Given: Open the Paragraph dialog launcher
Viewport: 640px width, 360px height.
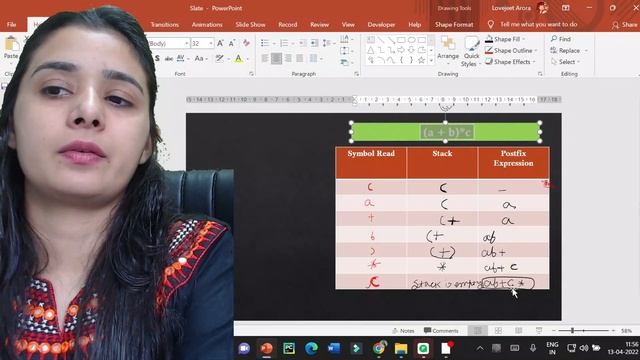Looking at the screenshot, I should pyautogui.click(x=356, y=74).
